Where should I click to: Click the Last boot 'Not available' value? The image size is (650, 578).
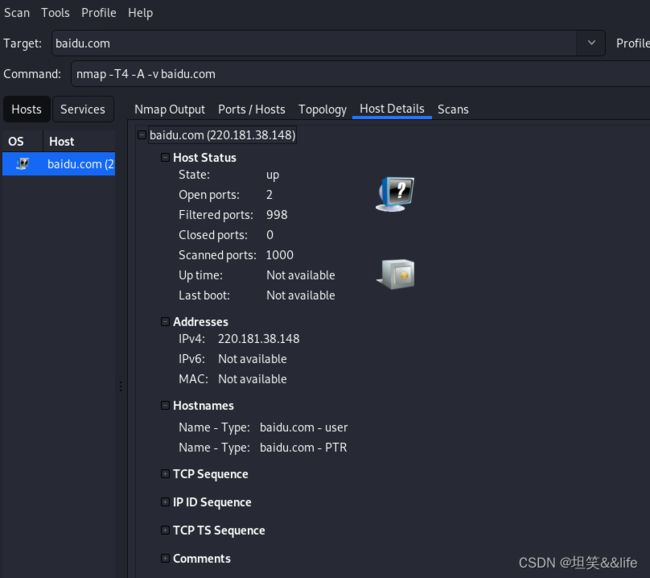(x=301, y=296)
